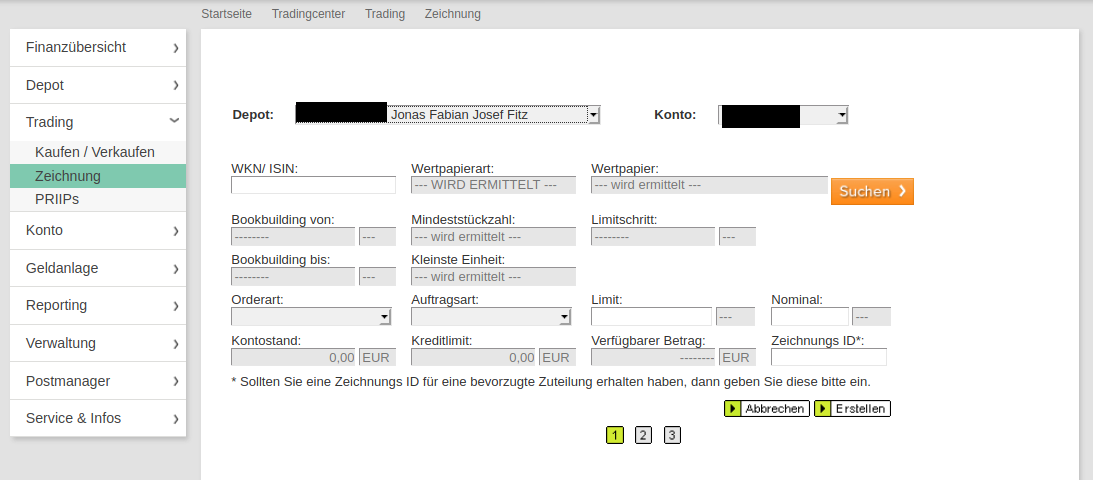Open the Konto selection dropdown

pos(783,115)
